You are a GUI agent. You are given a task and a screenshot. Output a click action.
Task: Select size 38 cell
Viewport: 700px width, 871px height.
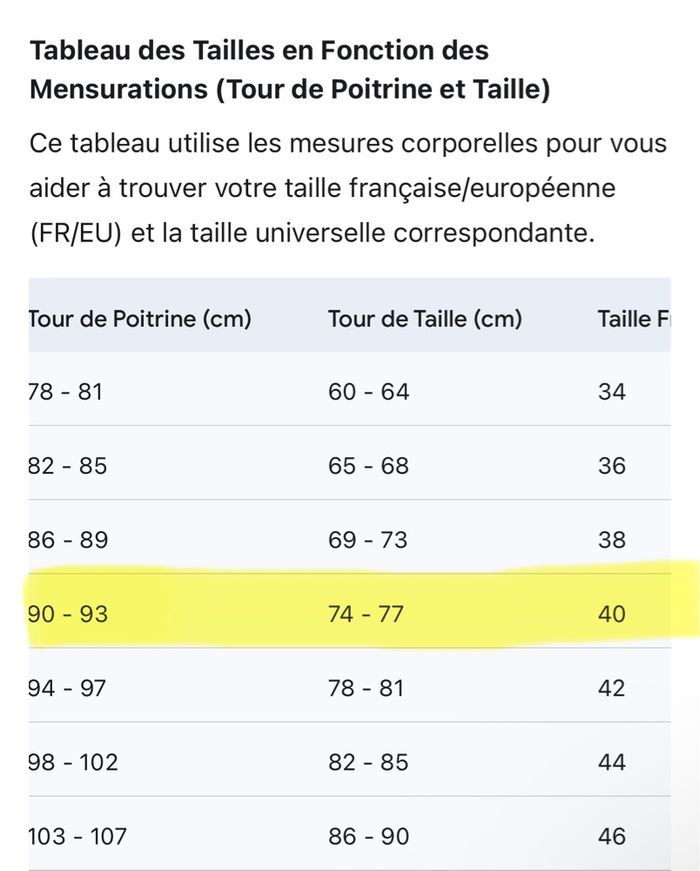[x=612, y=540]
